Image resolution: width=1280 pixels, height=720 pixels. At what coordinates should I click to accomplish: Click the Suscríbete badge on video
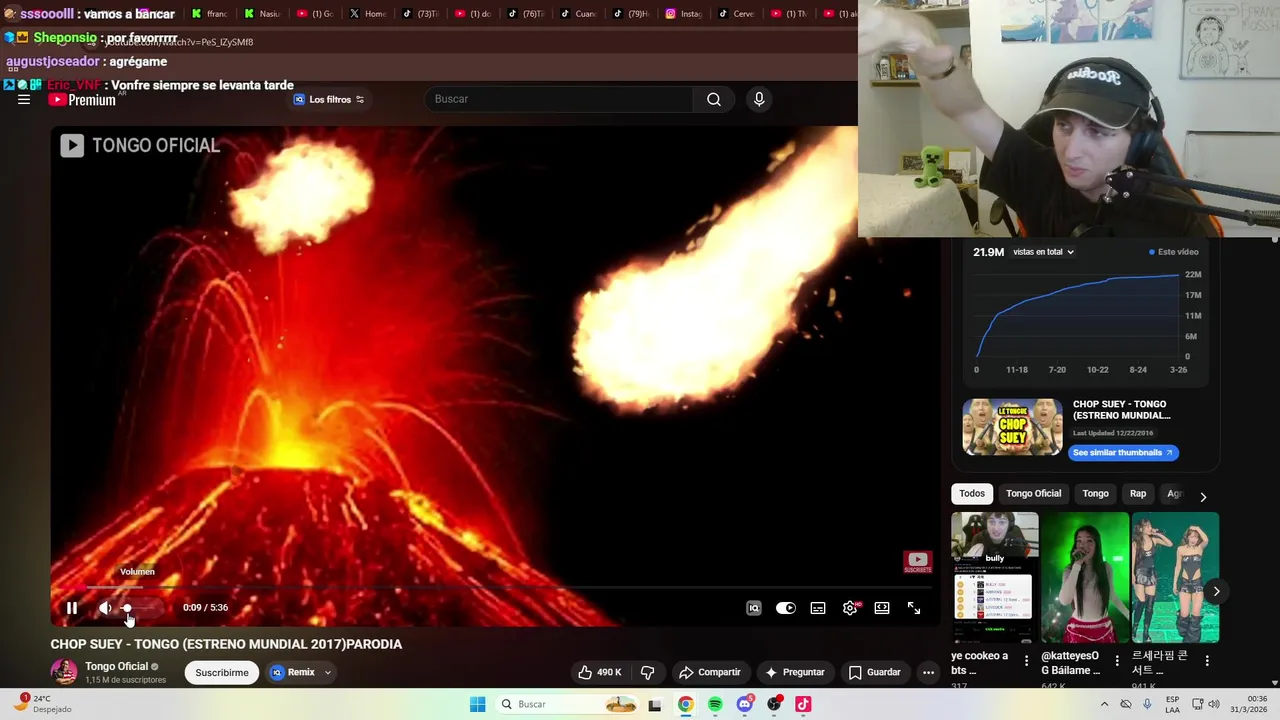[x=918, y=562]
